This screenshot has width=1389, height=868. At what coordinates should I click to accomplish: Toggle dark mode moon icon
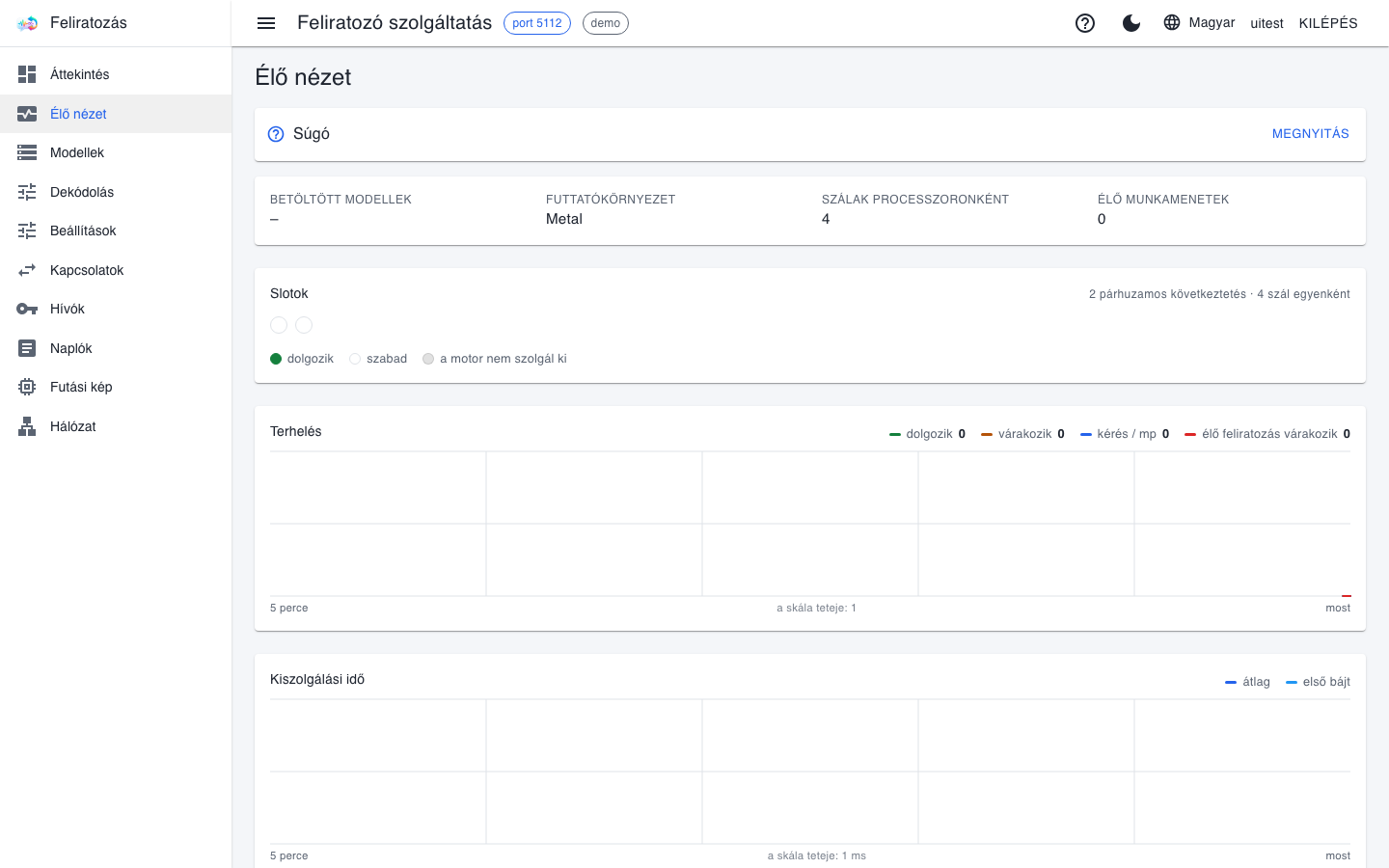coord(1131,23)
